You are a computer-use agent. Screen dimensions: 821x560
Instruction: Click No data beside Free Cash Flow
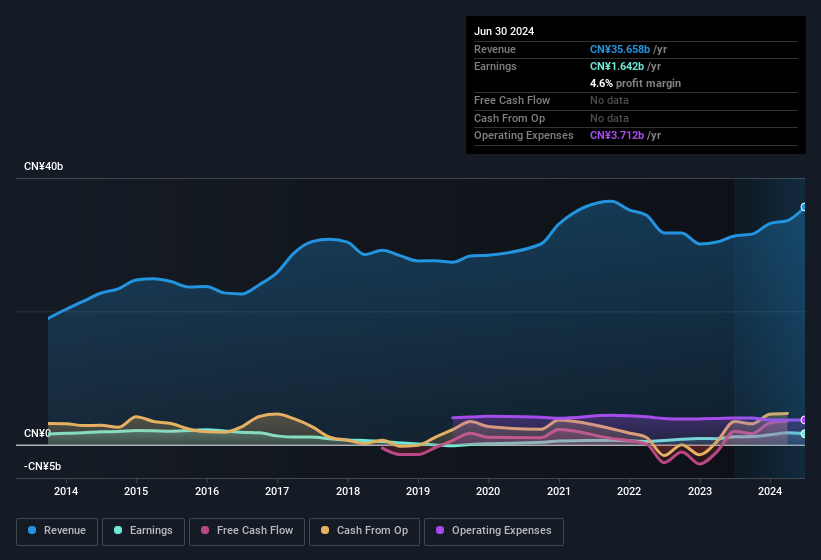coord(609,100)
